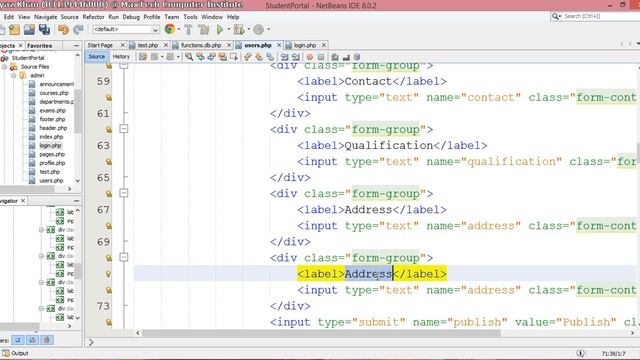Toggle Rectangular Selection in editor toolbar
This screenshot has height=360, width=640.
[234, 57]
